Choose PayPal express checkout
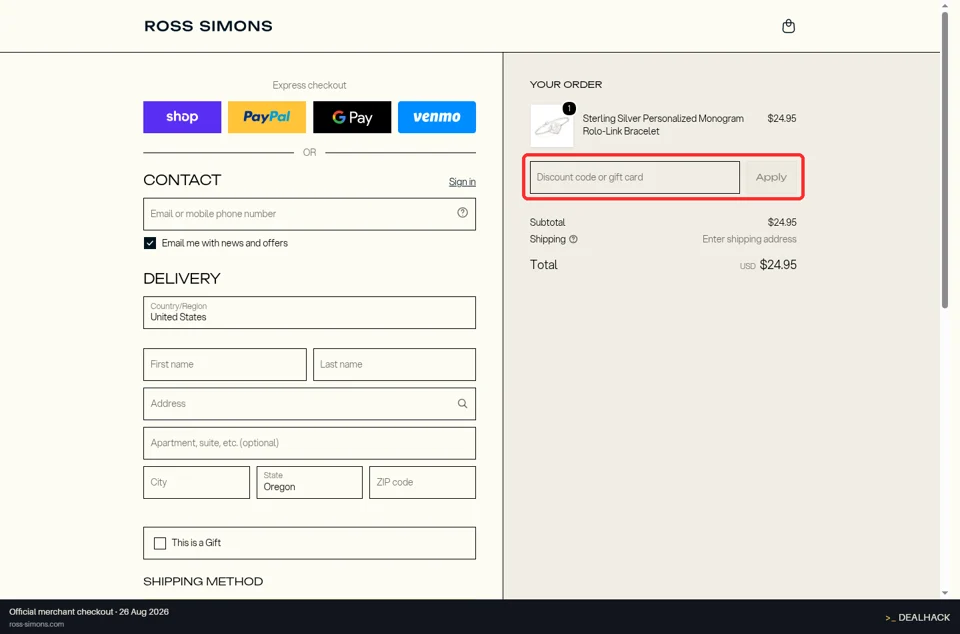This screenshot has width=960, height=634. (267, 117)
